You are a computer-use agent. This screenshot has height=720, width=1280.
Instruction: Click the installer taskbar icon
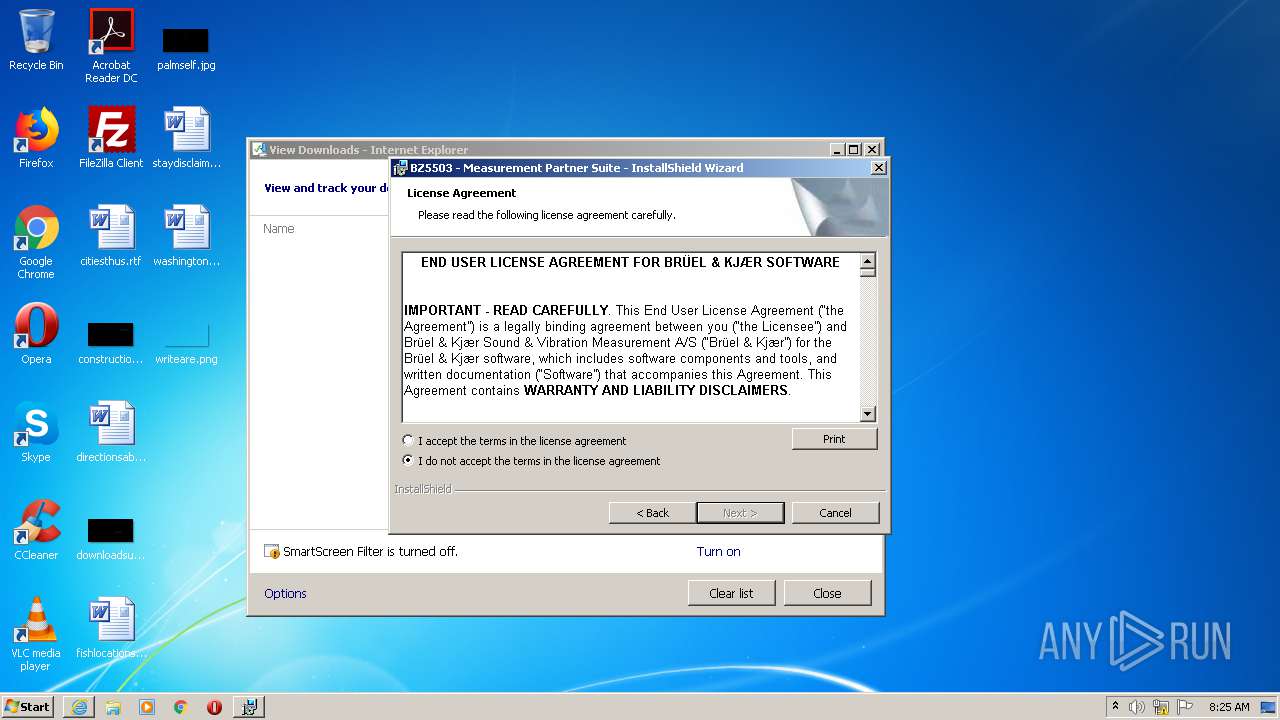pos(249,707)
